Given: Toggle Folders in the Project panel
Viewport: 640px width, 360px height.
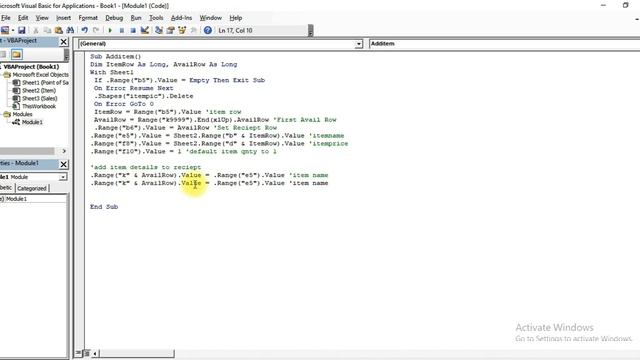Looking at the screenshot, I should (16, 54).
